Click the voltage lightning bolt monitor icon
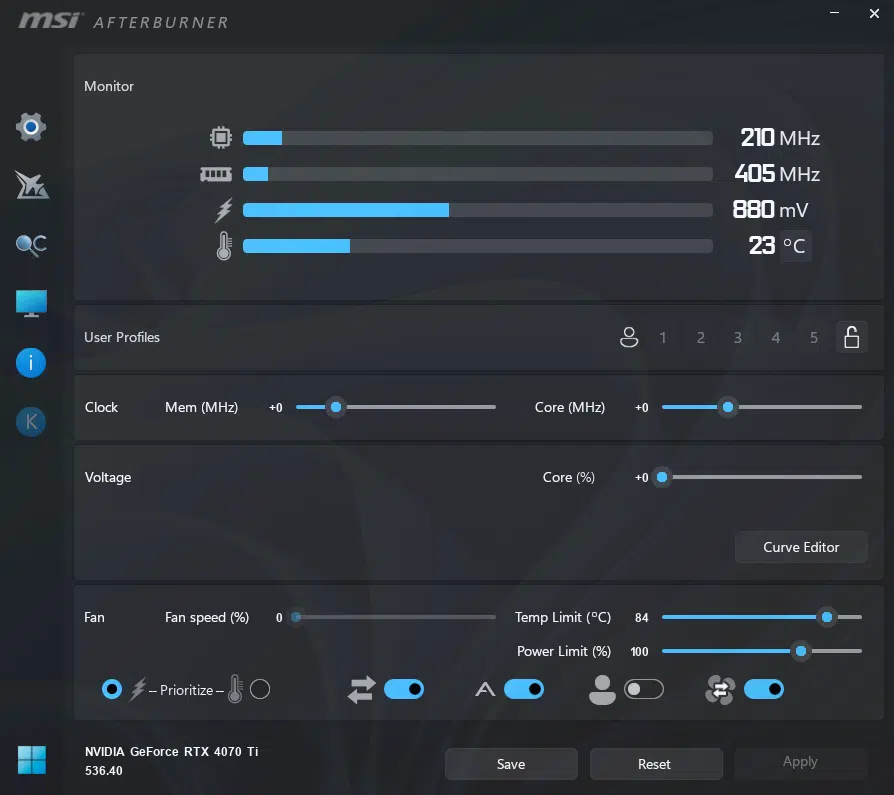 [224, 210]
